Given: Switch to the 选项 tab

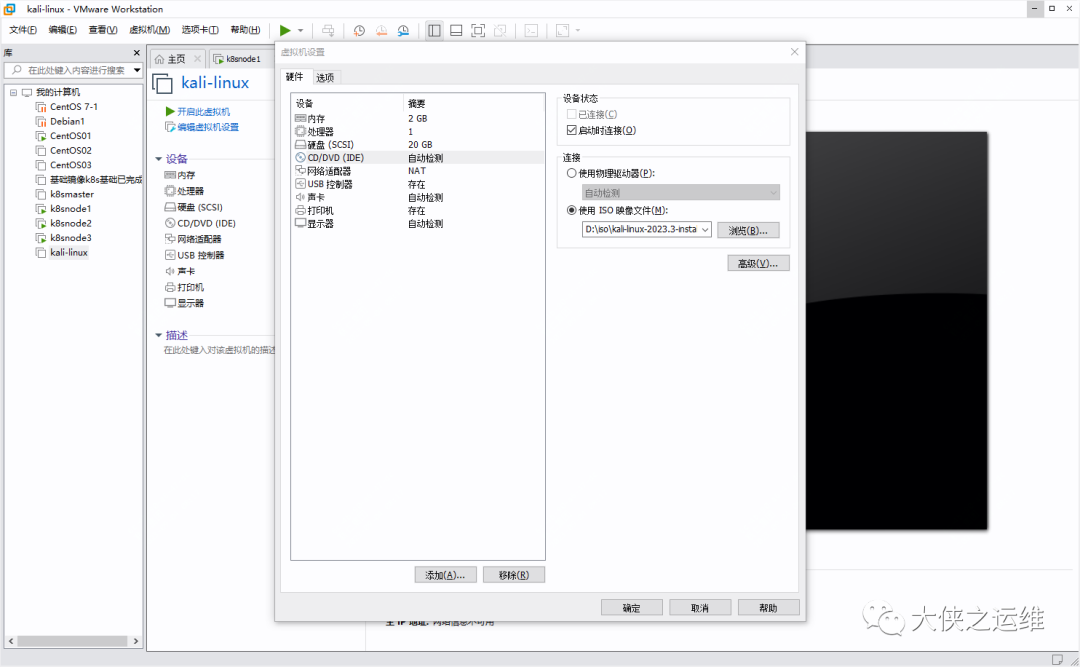Looking at the screenshot, I should point(325,77).
